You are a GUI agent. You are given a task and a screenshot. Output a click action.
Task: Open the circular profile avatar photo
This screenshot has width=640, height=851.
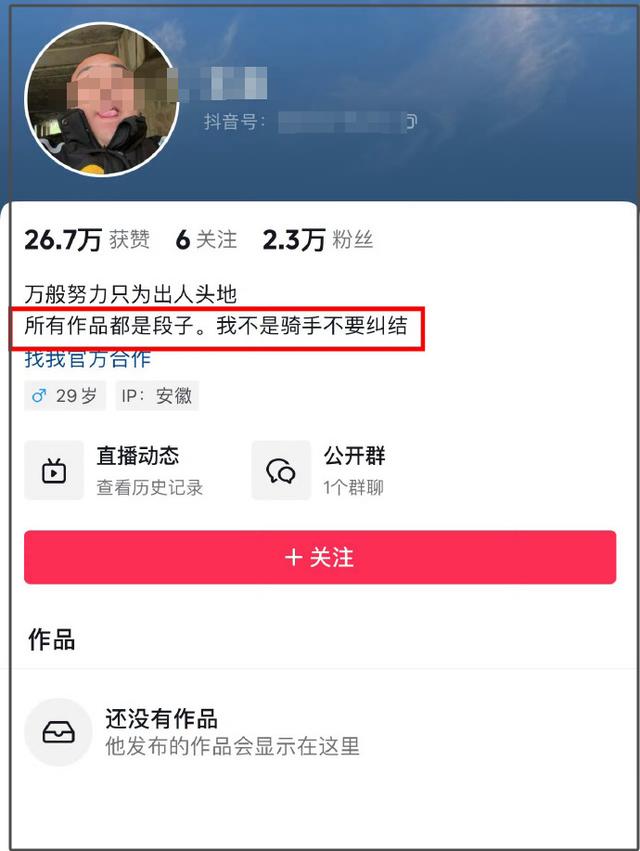click(102, 100)
